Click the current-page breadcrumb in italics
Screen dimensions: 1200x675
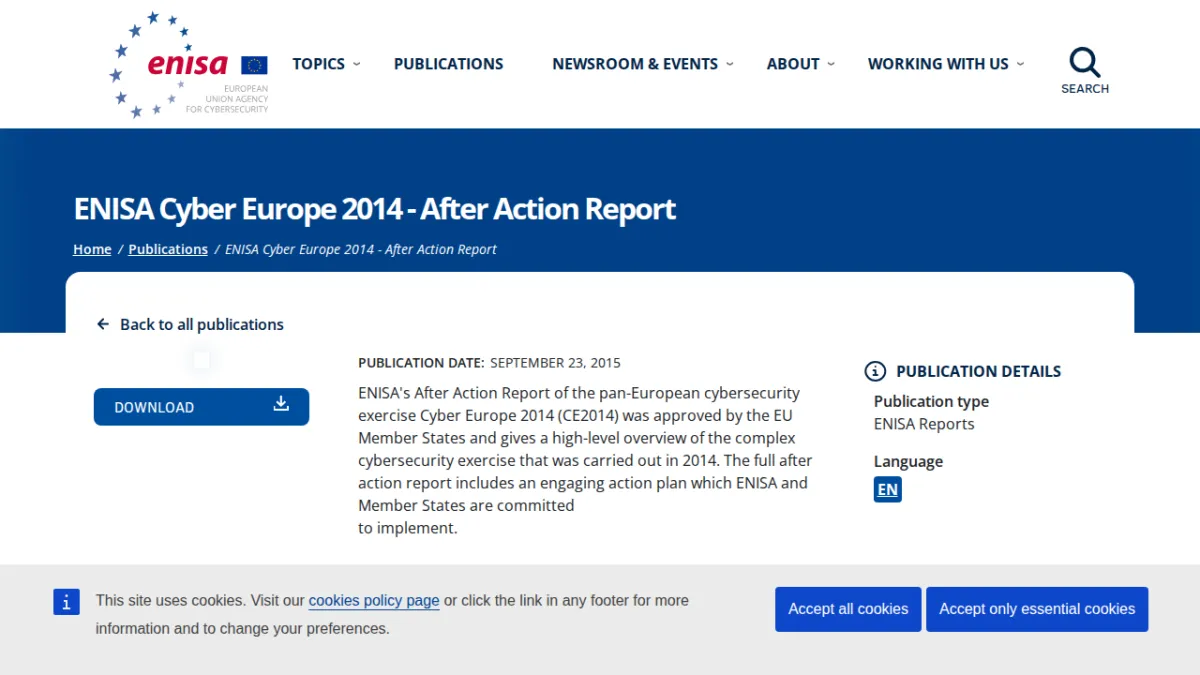tap(361, 249)
